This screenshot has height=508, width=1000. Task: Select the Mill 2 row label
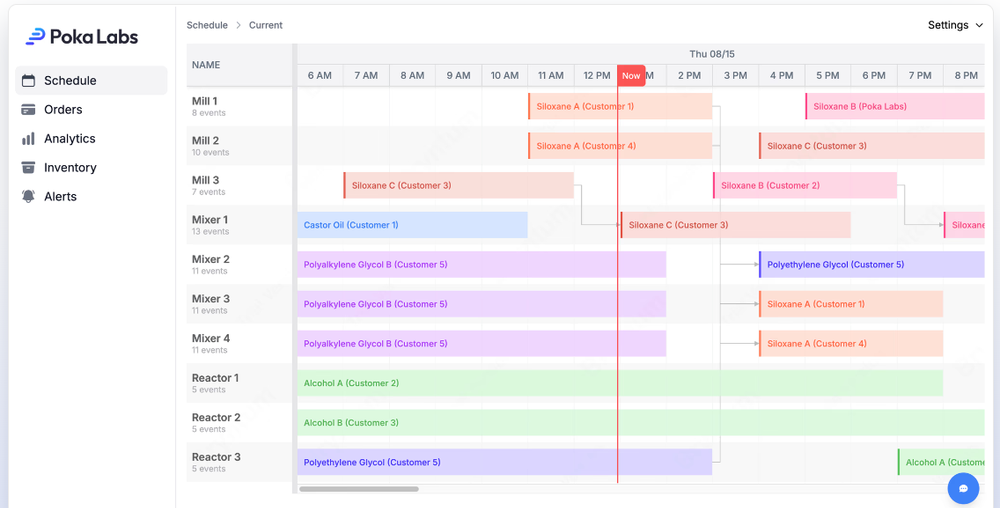pos(205,140)
